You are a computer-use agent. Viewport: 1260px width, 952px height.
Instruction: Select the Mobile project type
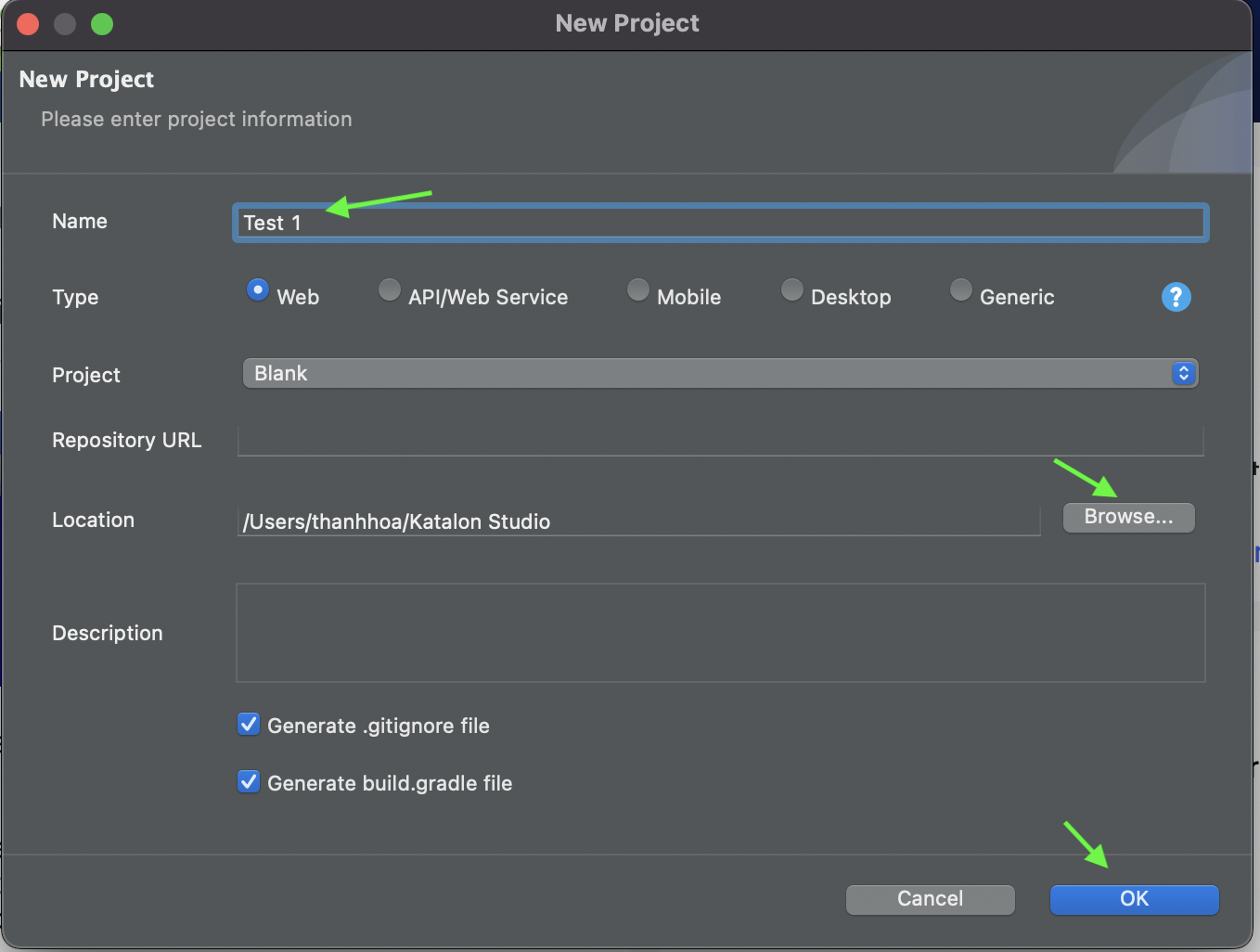point(638,290)
